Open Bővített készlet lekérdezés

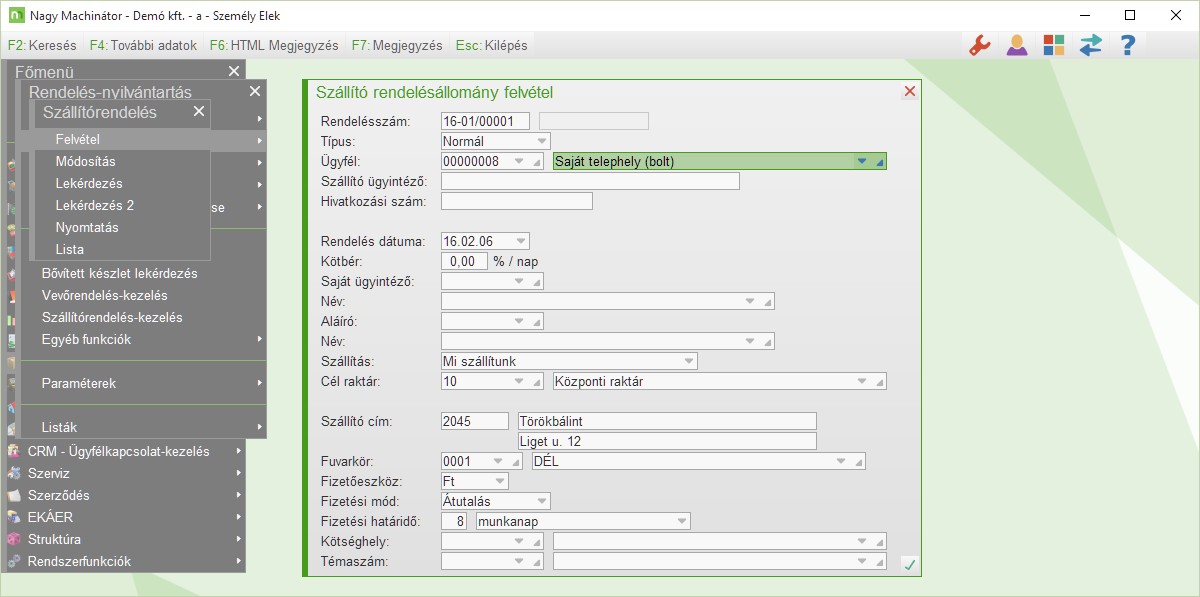pyautogui.click(x=120, y=273)
